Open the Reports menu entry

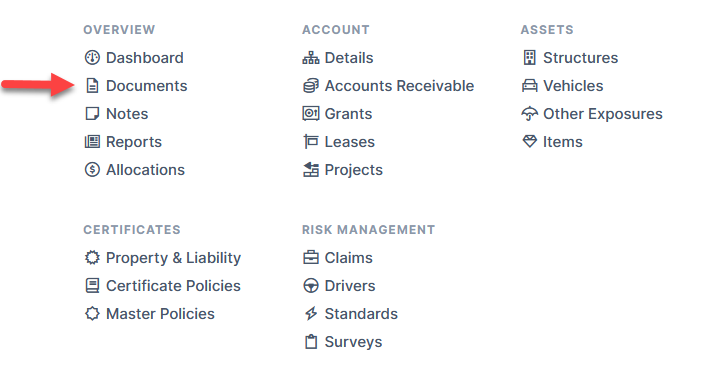click(123, 142)
